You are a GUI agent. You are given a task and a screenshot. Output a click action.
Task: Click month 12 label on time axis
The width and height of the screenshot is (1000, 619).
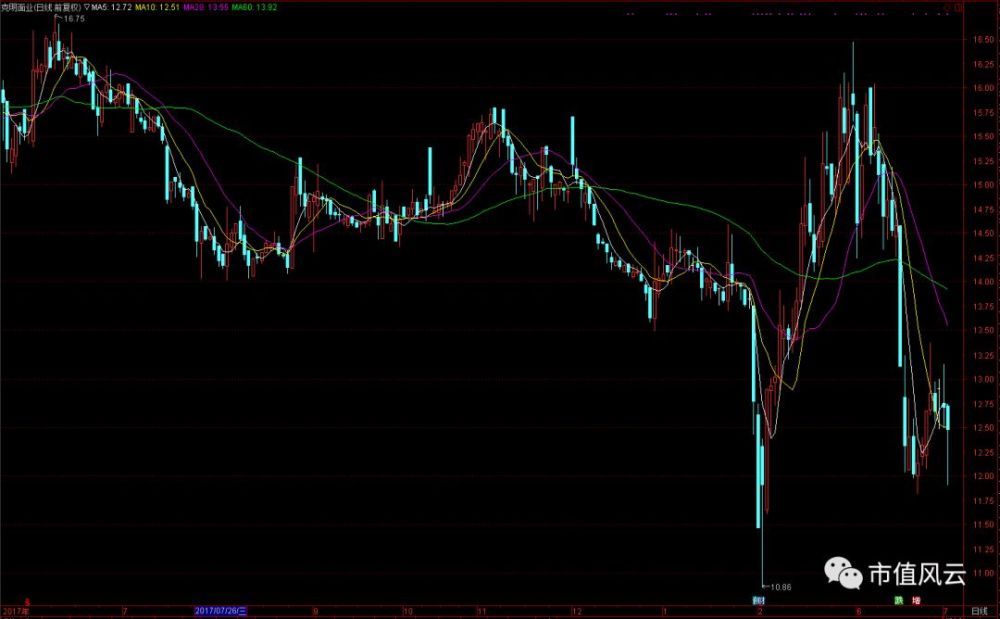[577, 611]
